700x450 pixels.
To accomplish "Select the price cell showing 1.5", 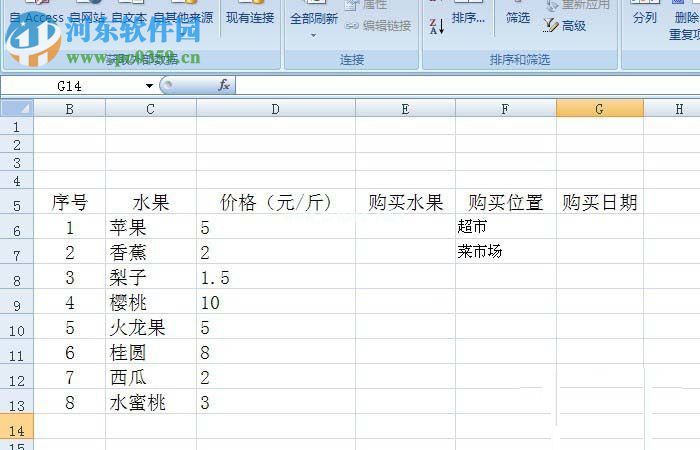I will coord(276,277).
